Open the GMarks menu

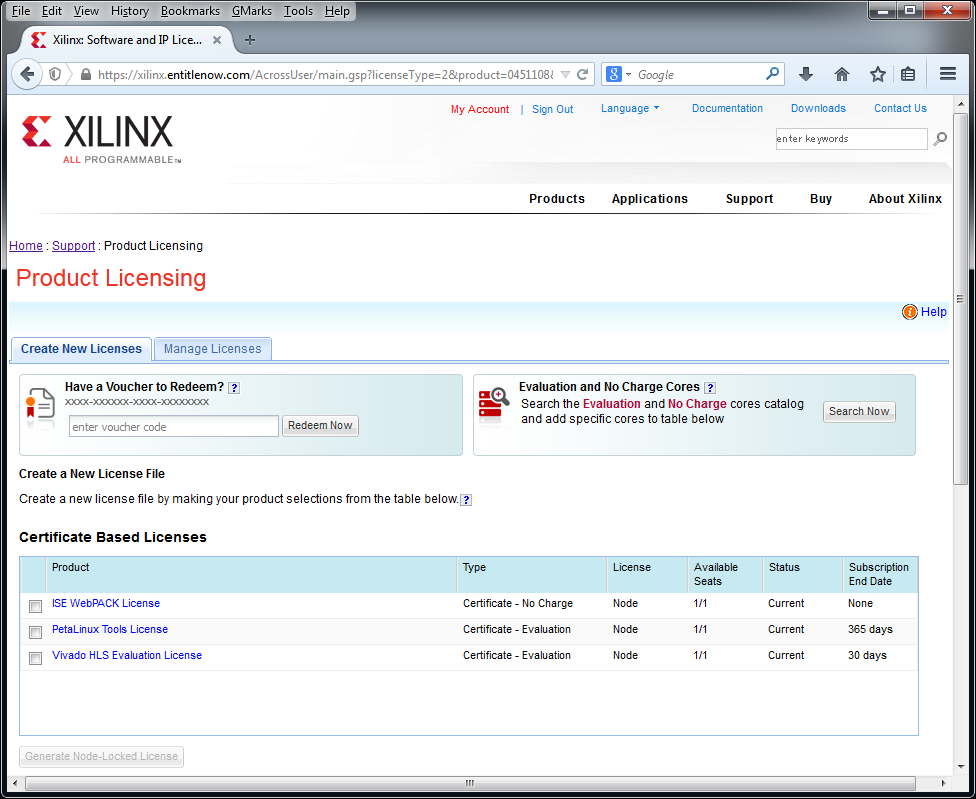tap(251, 11)
